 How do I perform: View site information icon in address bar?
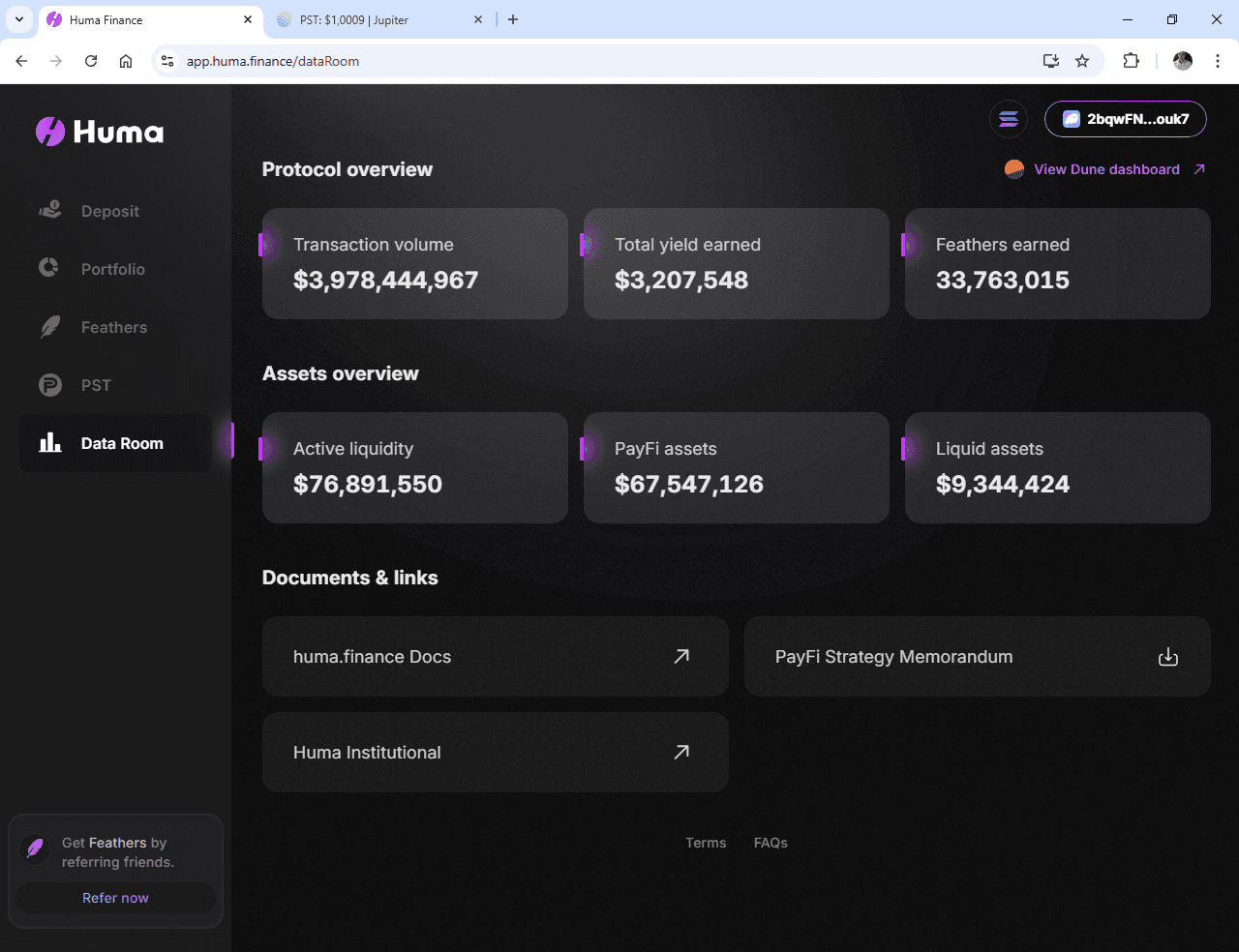pyautogui.click(x=167, y=61)
